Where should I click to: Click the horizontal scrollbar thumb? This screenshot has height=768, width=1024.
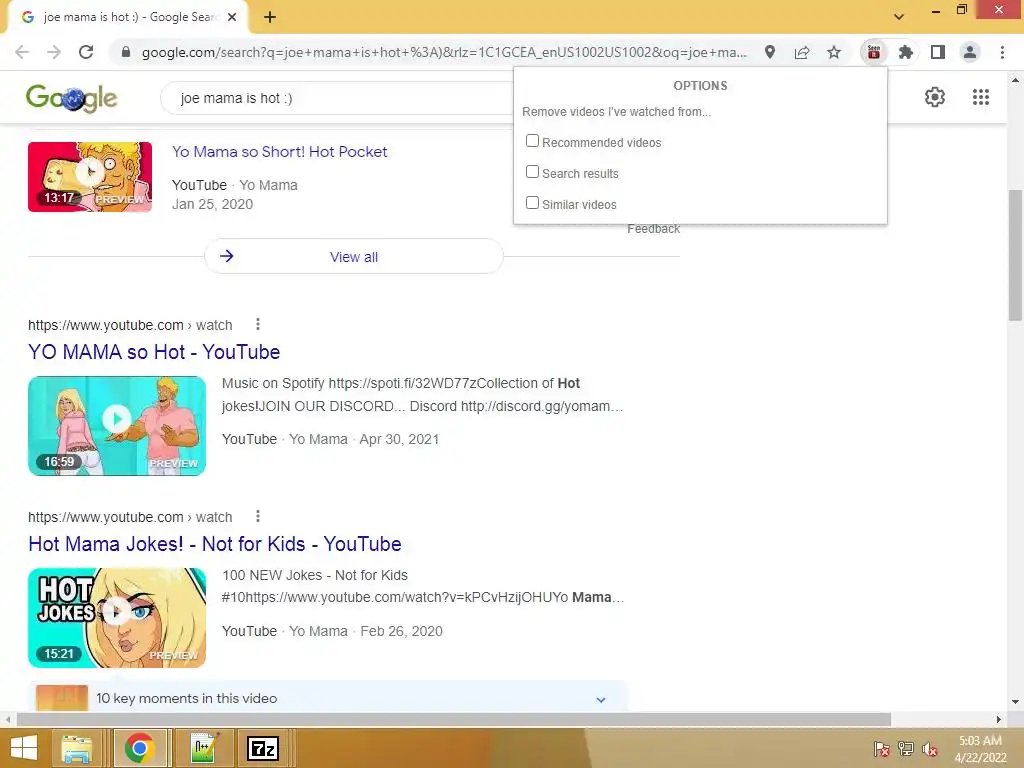tap(453, 719)
